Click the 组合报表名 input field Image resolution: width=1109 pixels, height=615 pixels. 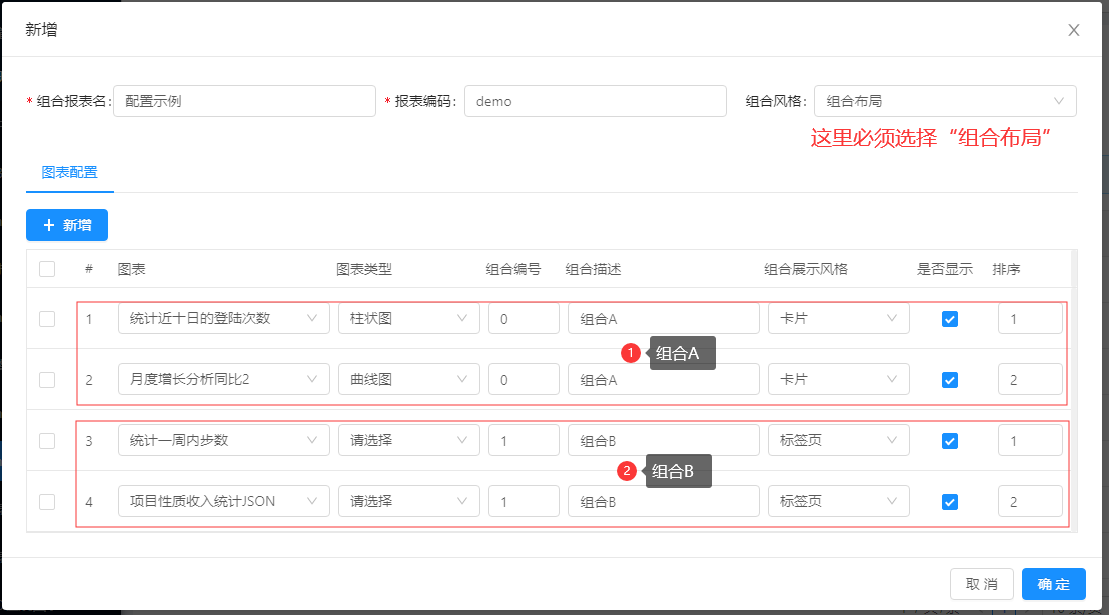[243, 101]
